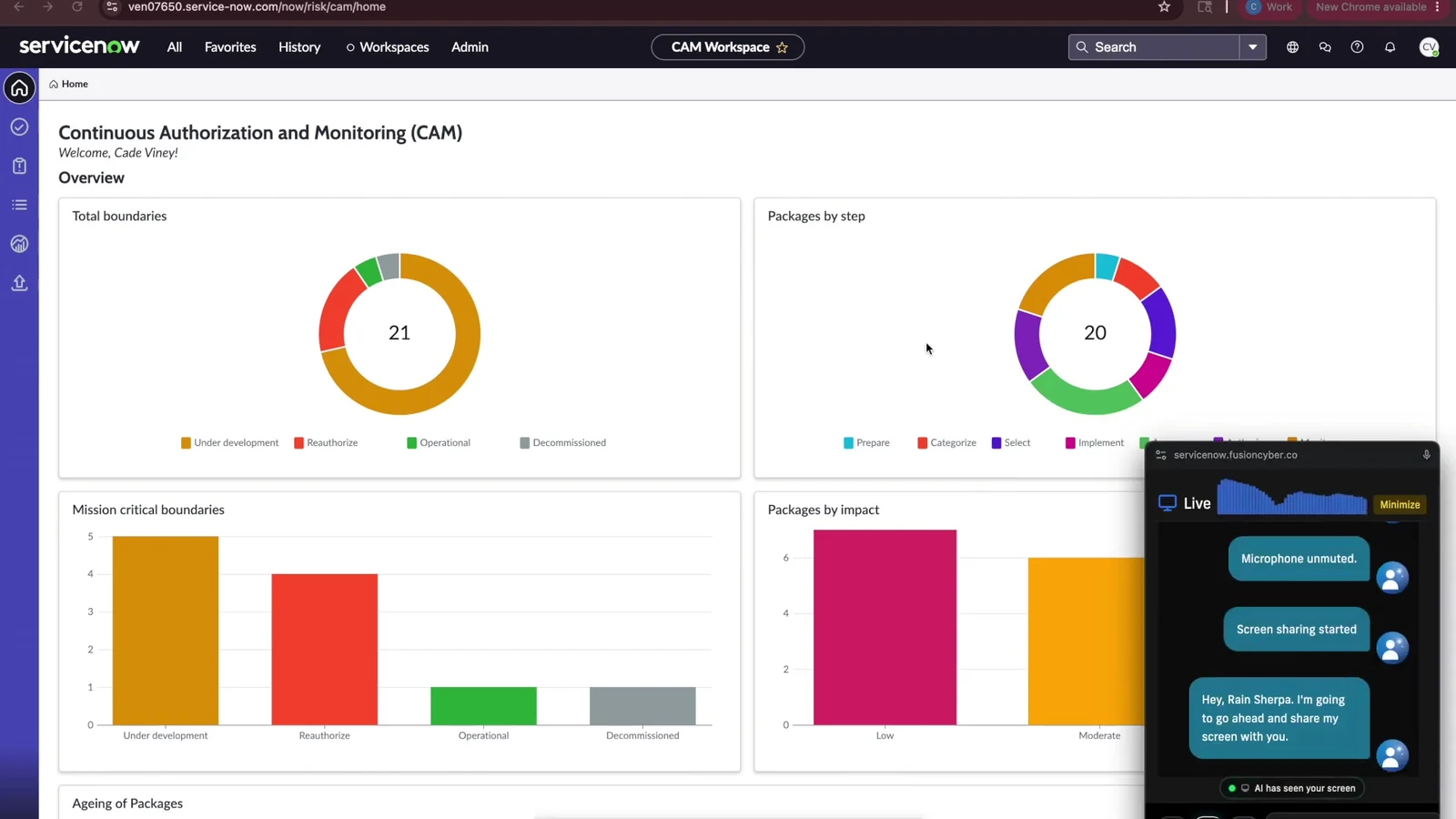Open the Workspaces menu

tap(388, 47)
